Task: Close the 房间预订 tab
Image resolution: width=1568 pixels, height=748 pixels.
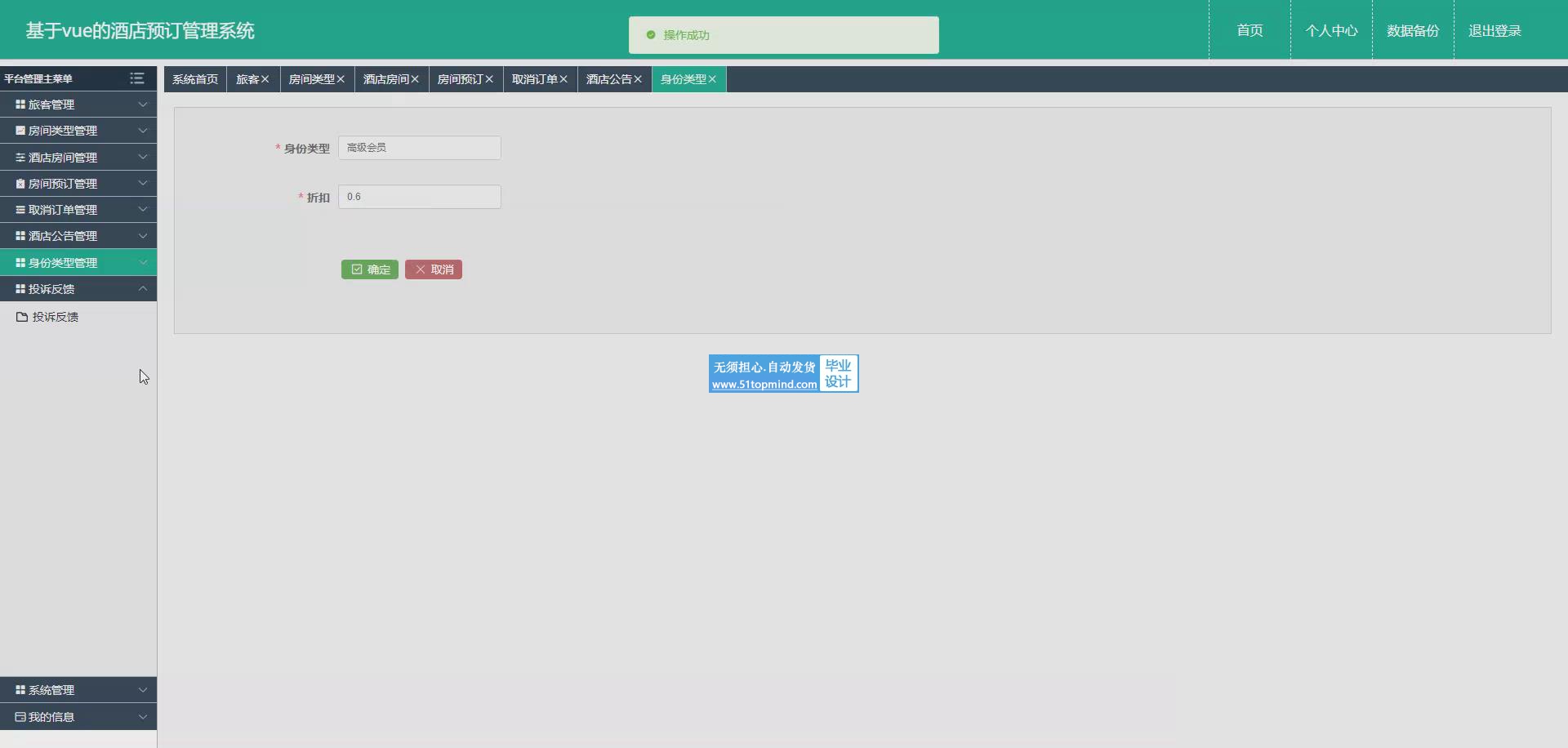Action: click(x=489, y=79)
